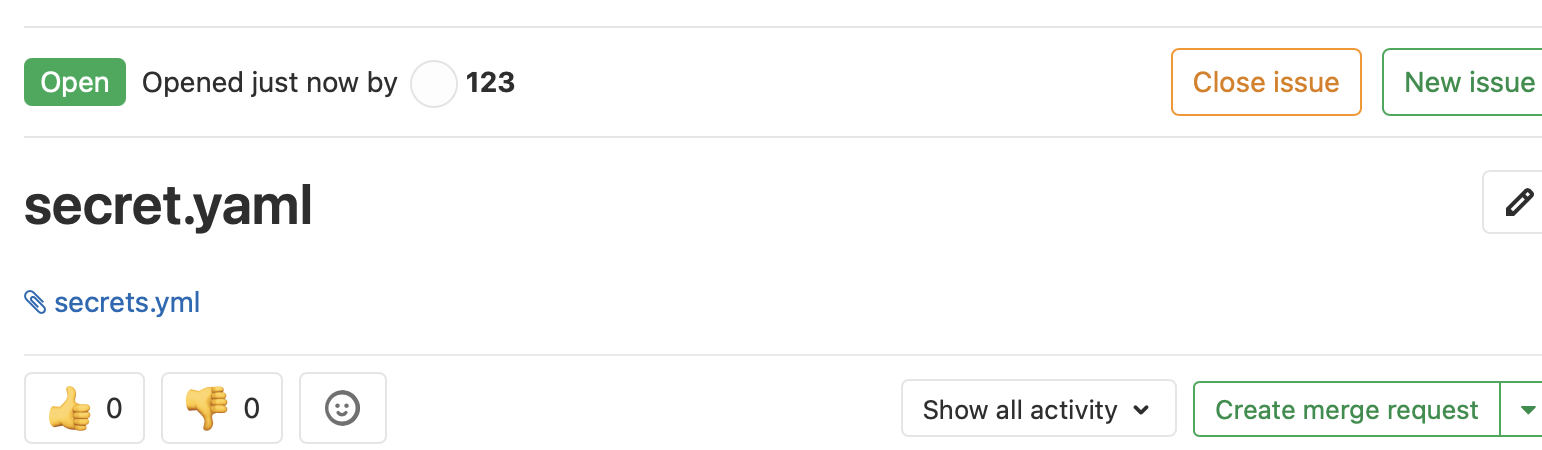The width and height of the screenshot is (1542, 450).
Task: View profile of user 123
Action: [490, 82]
